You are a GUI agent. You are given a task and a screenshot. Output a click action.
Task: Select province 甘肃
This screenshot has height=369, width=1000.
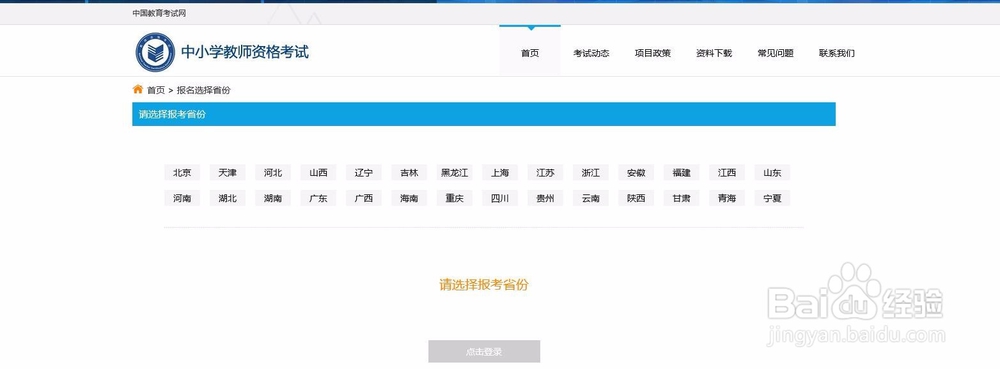pos(681,198)
